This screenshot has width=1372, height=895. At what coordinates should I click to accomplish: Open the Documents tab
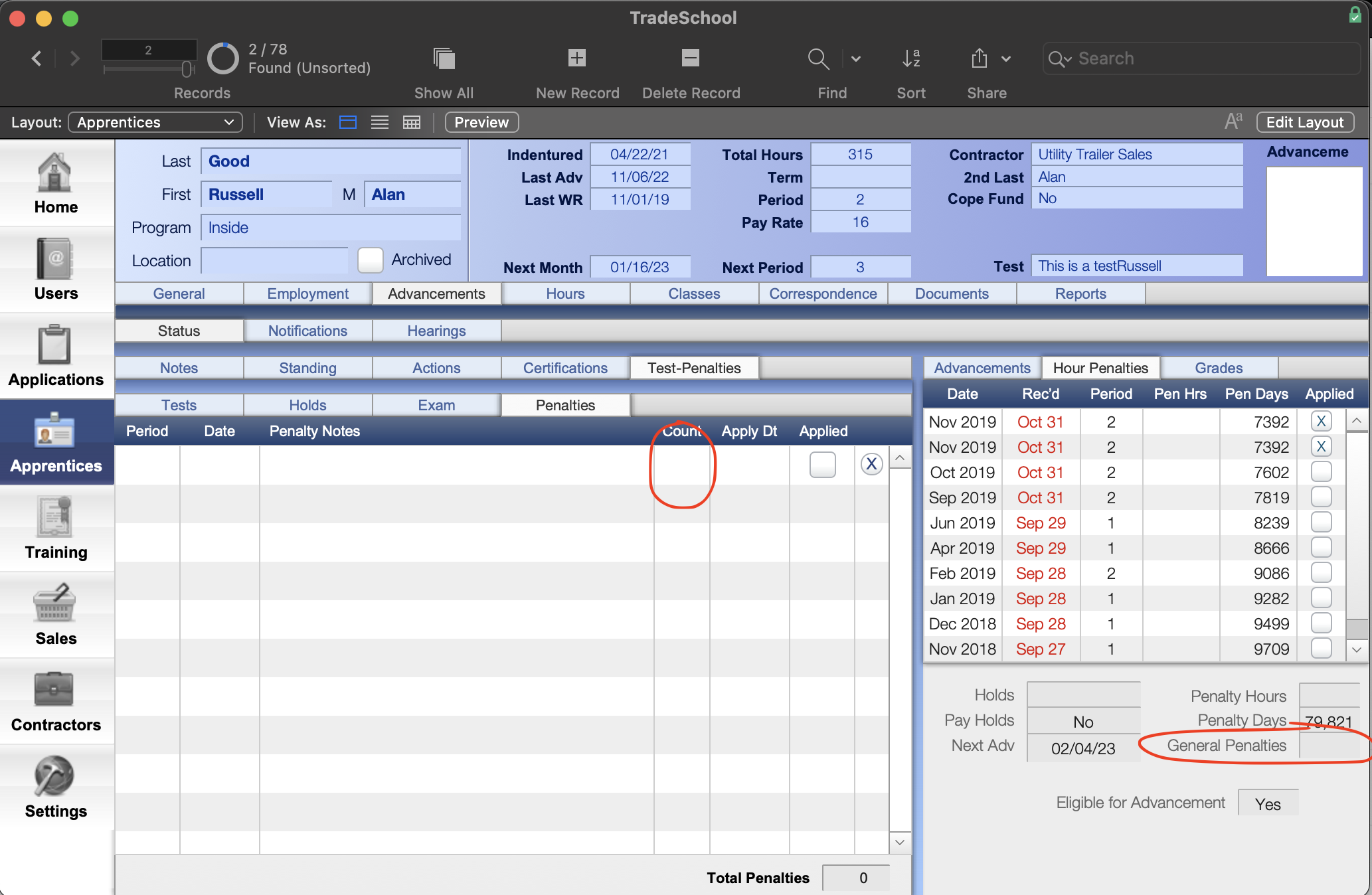click(952, 293)
